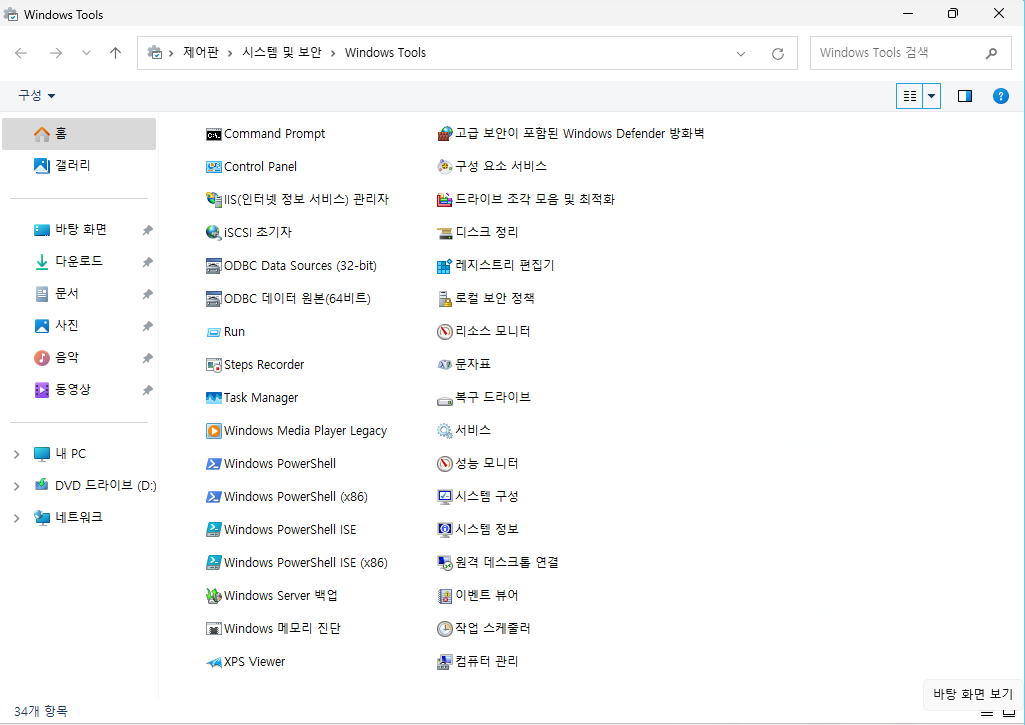Image resolution: width=1025 pixels, height=725 pixels.
Task: Click the XPS Viewer icon
Action: click(213, 662)
